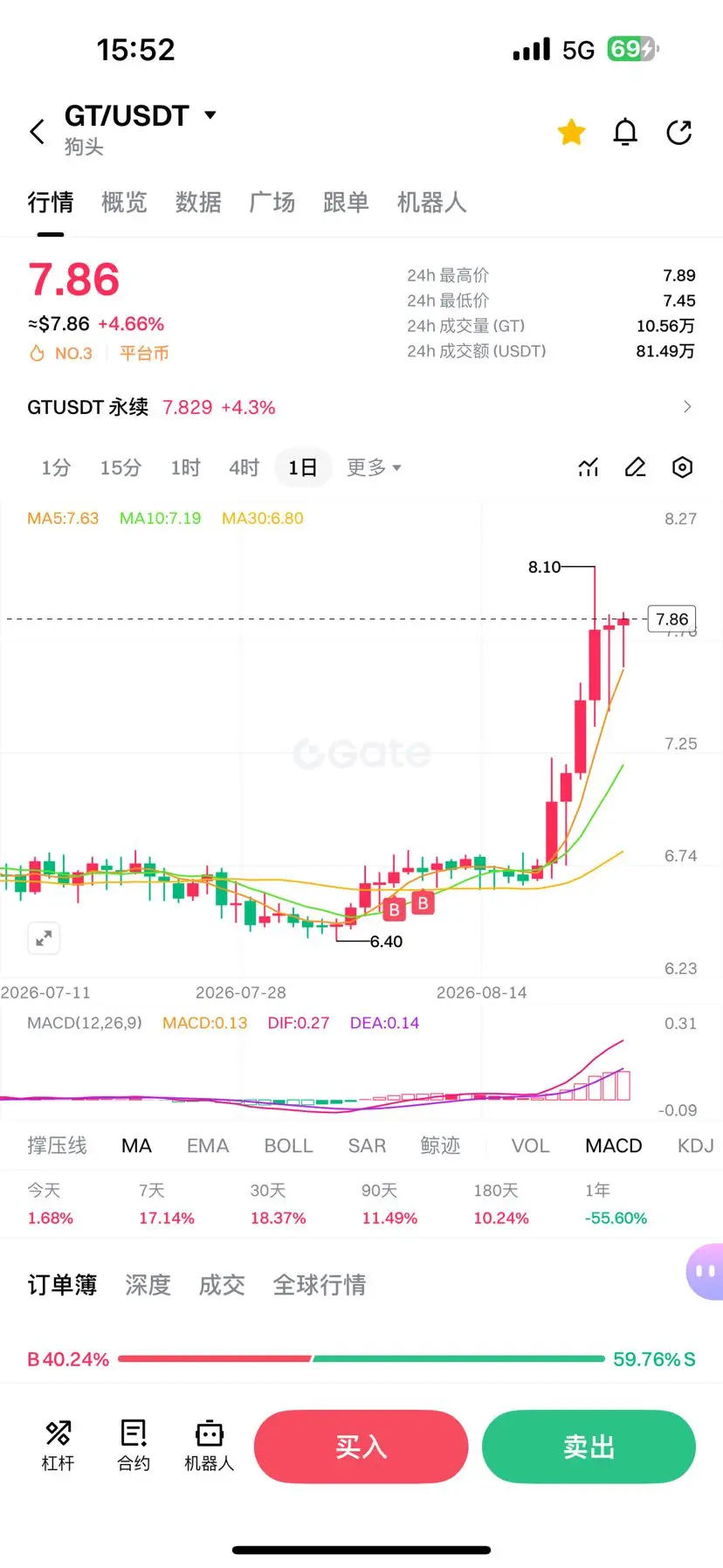Open chart indicators icon
This screenshot has width=723, height=1568.
pos(589,467)
